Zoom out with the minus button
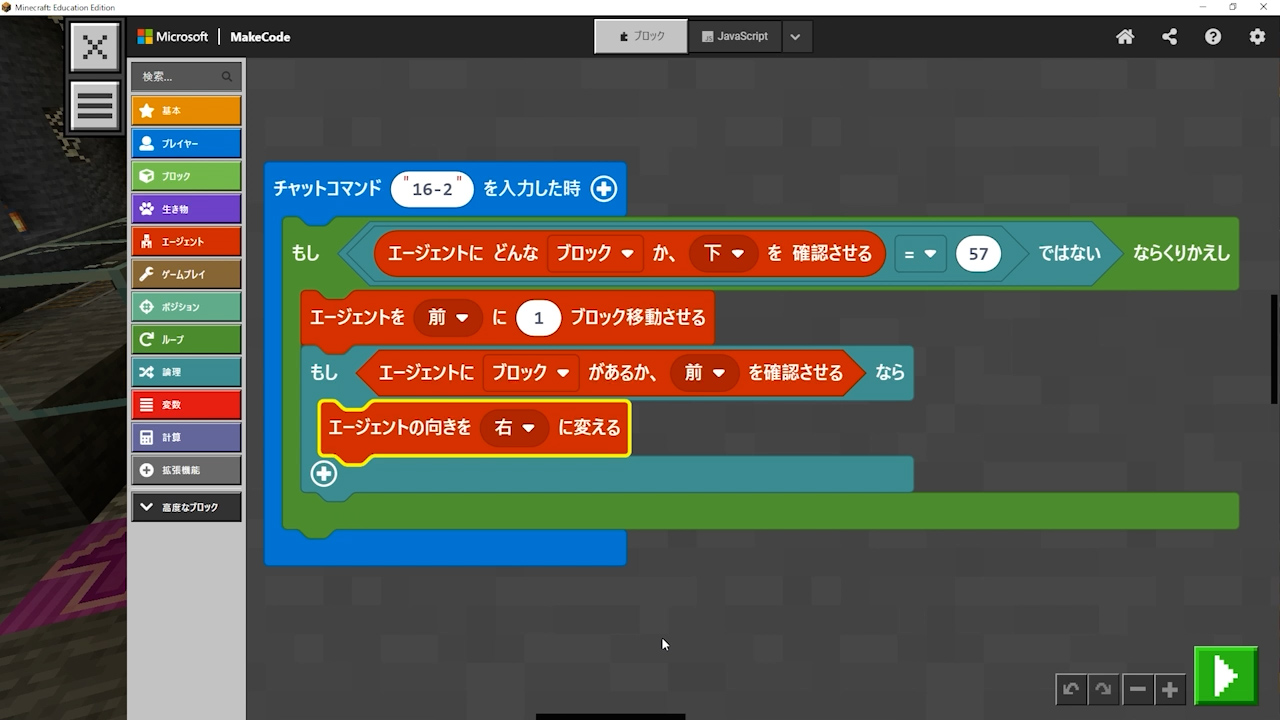This screenshot has height=720, width=1280. (x=1137, y=689)
